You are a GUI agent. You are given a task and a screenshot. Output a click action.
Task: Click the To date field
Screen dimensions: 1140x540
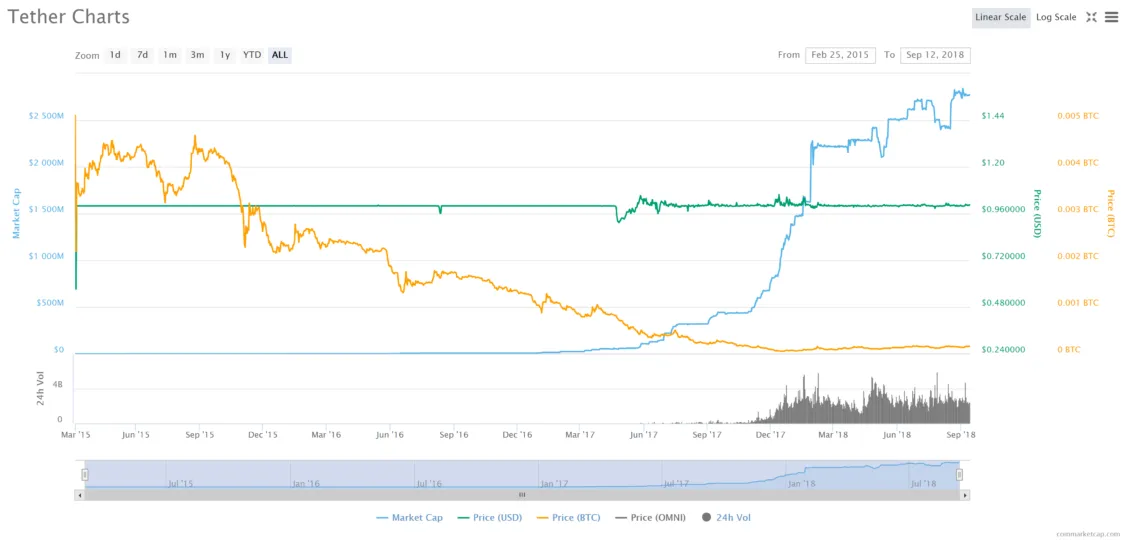pos(934,55)
